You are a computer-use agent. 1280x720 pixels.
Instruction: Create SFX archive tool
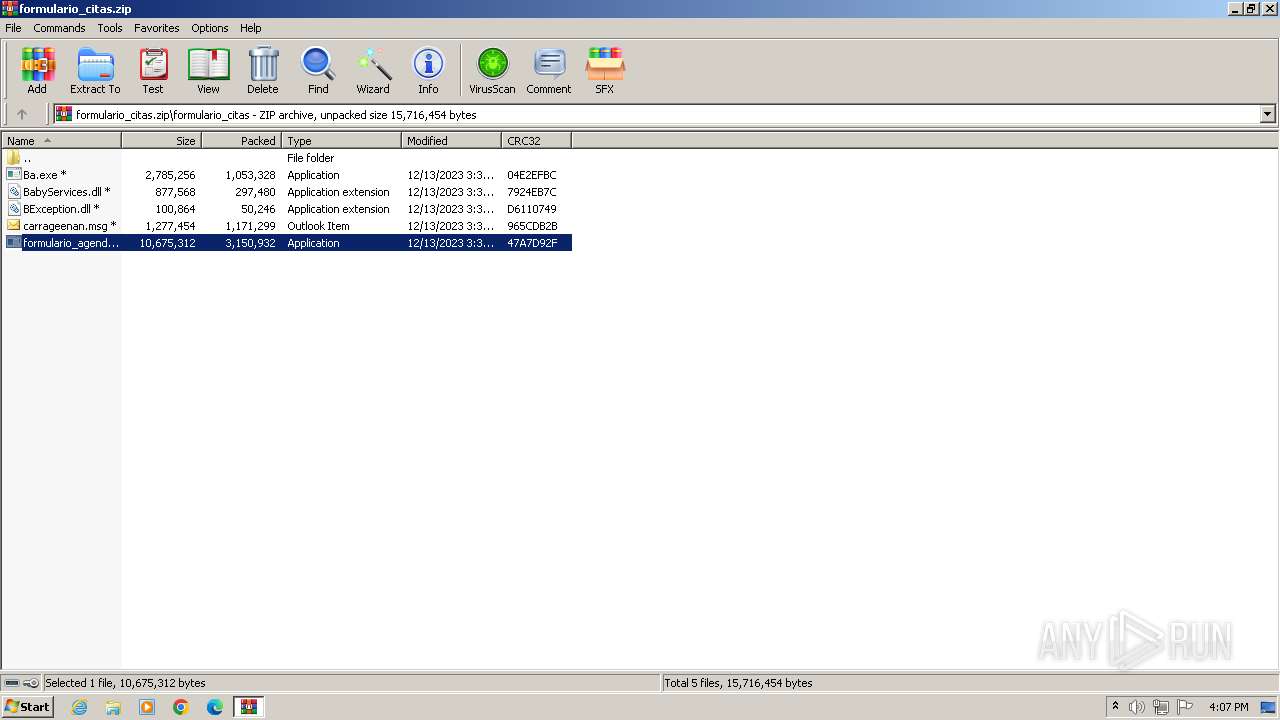pos(604,71)
